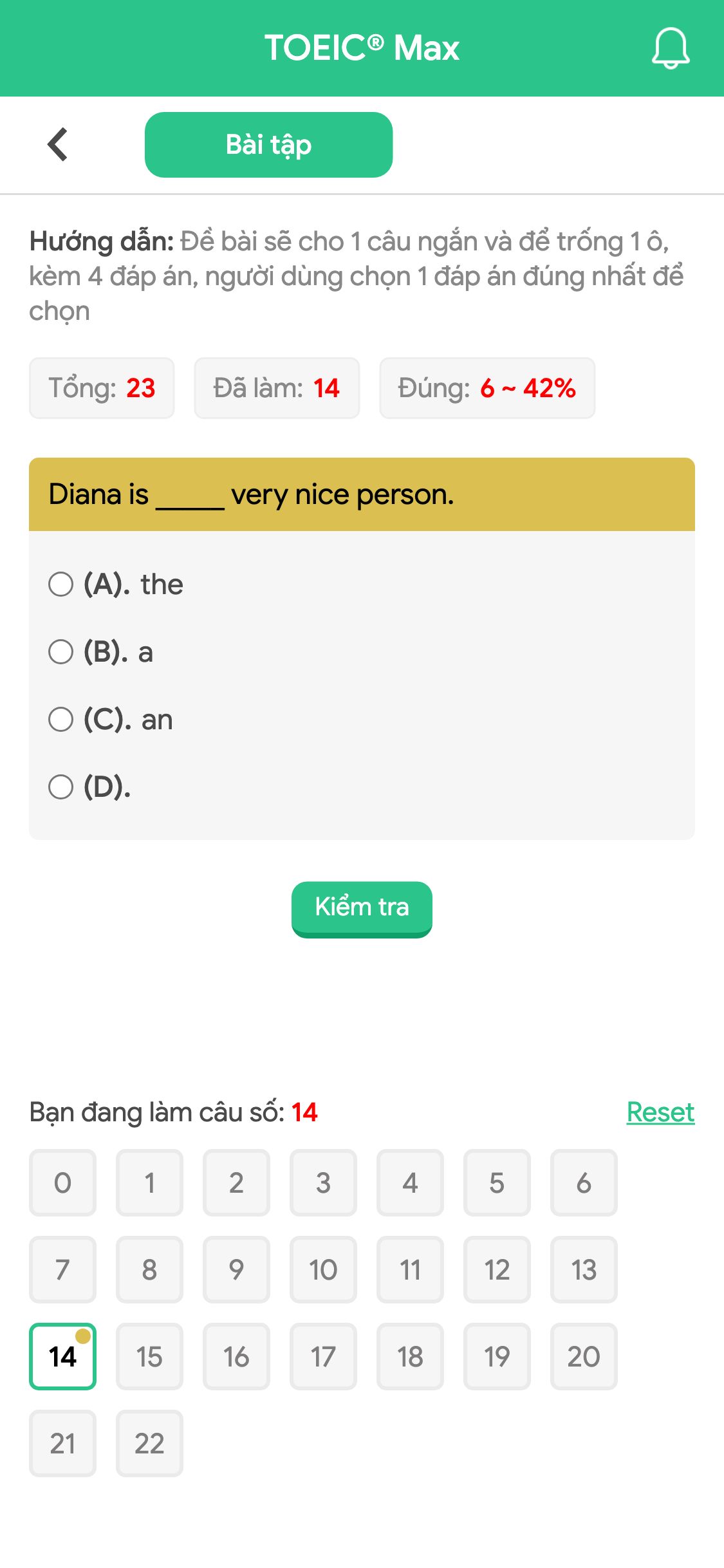The image size is (724, 1568).
Task: Open question 10
Action: click(323, 1270)
